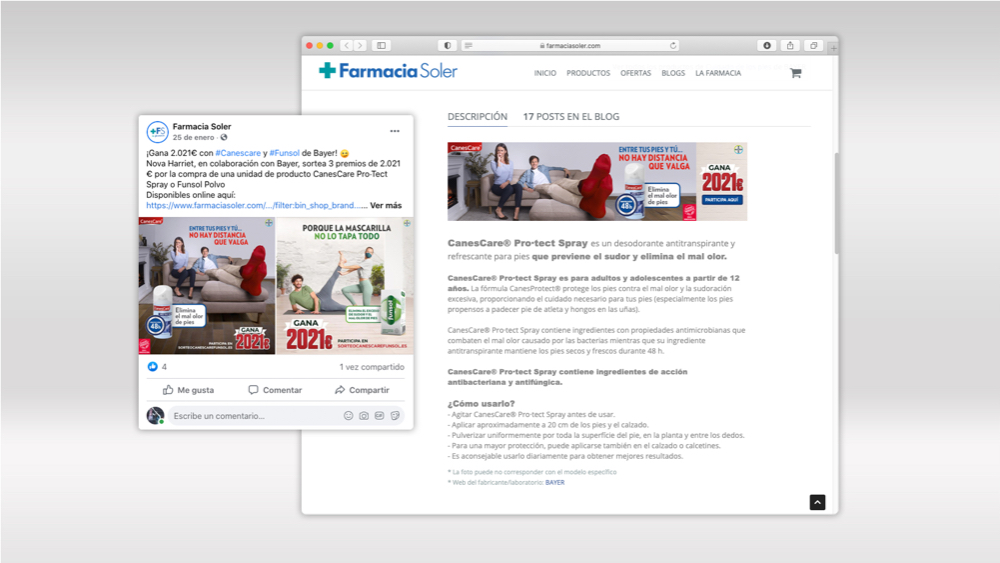Click farmaciasoler.com address bar
The width and height of the screenshot is (1000, 563).
[x=570, y=45]
